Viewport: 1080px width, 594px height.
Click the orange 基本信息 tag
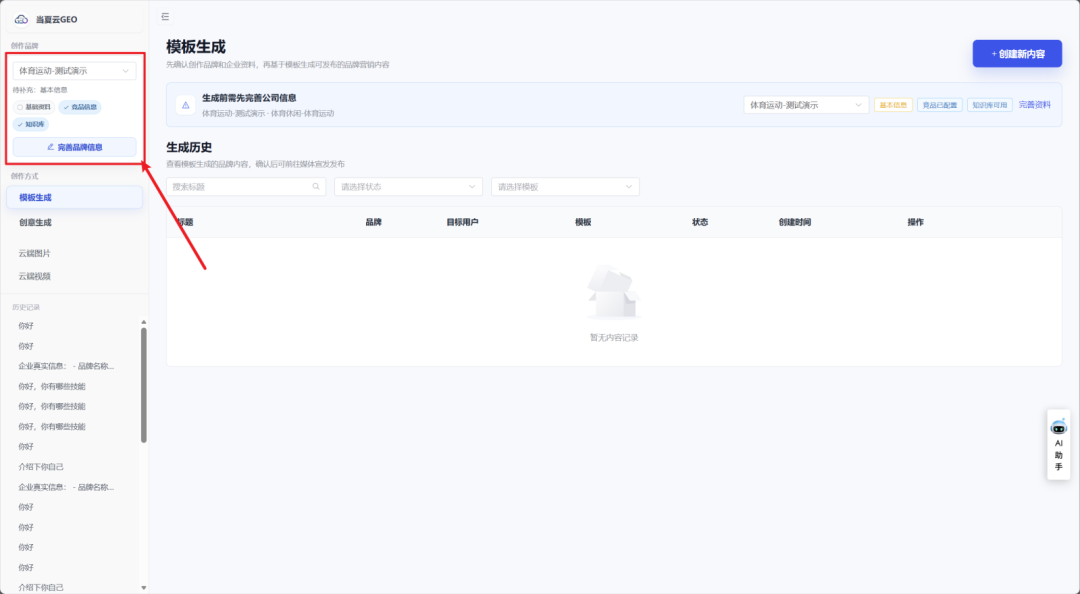893,105
